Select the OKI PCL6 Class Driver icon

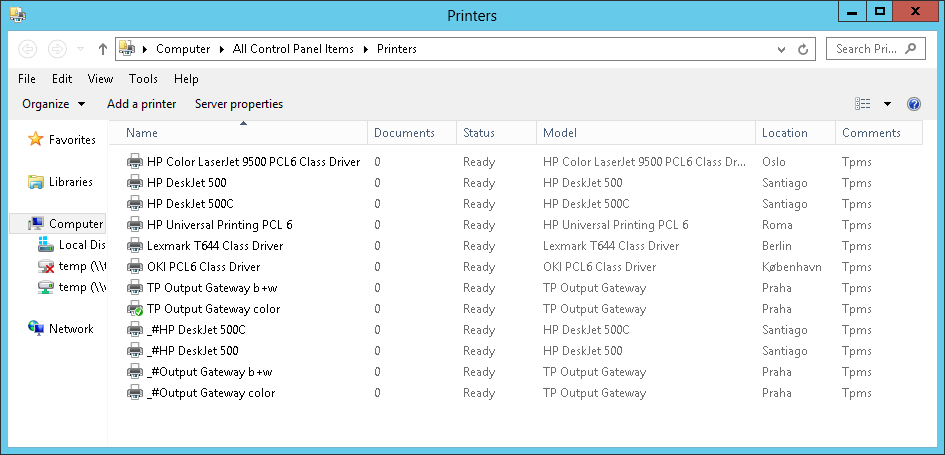tap(135, 267)
